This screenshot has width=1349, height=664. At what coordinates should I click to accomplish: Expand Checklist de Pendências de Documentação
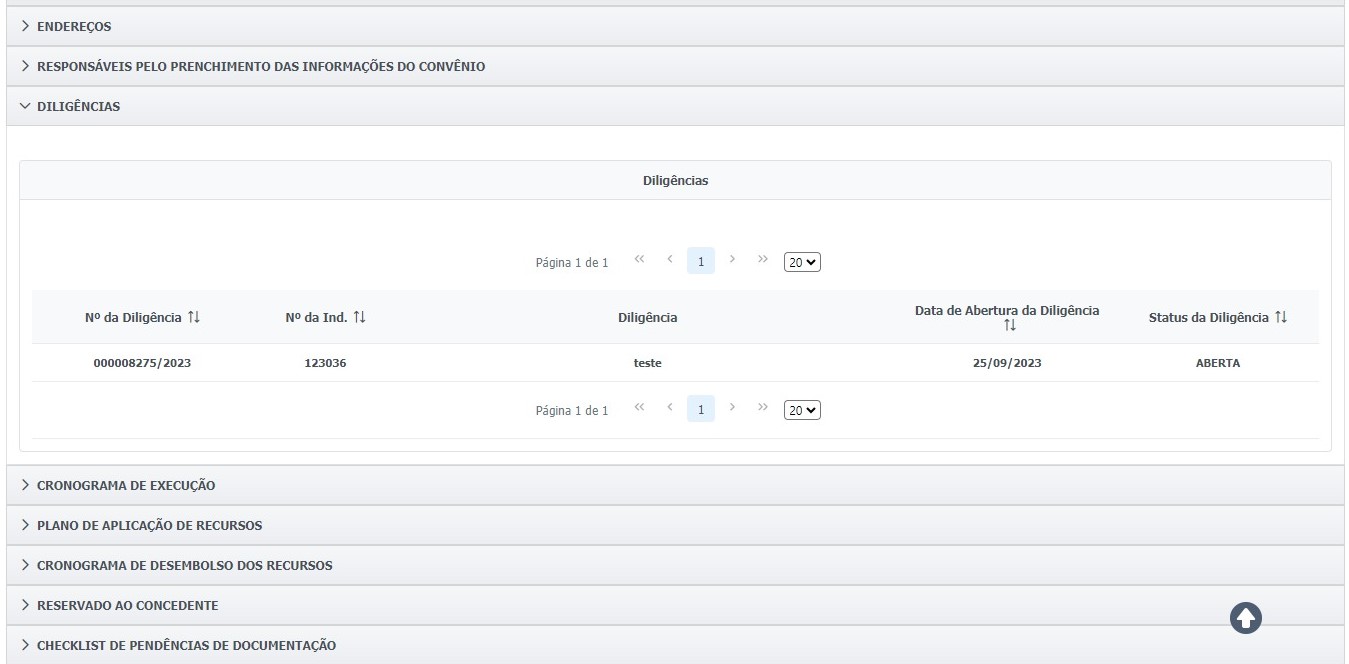(x=186, y=645)
